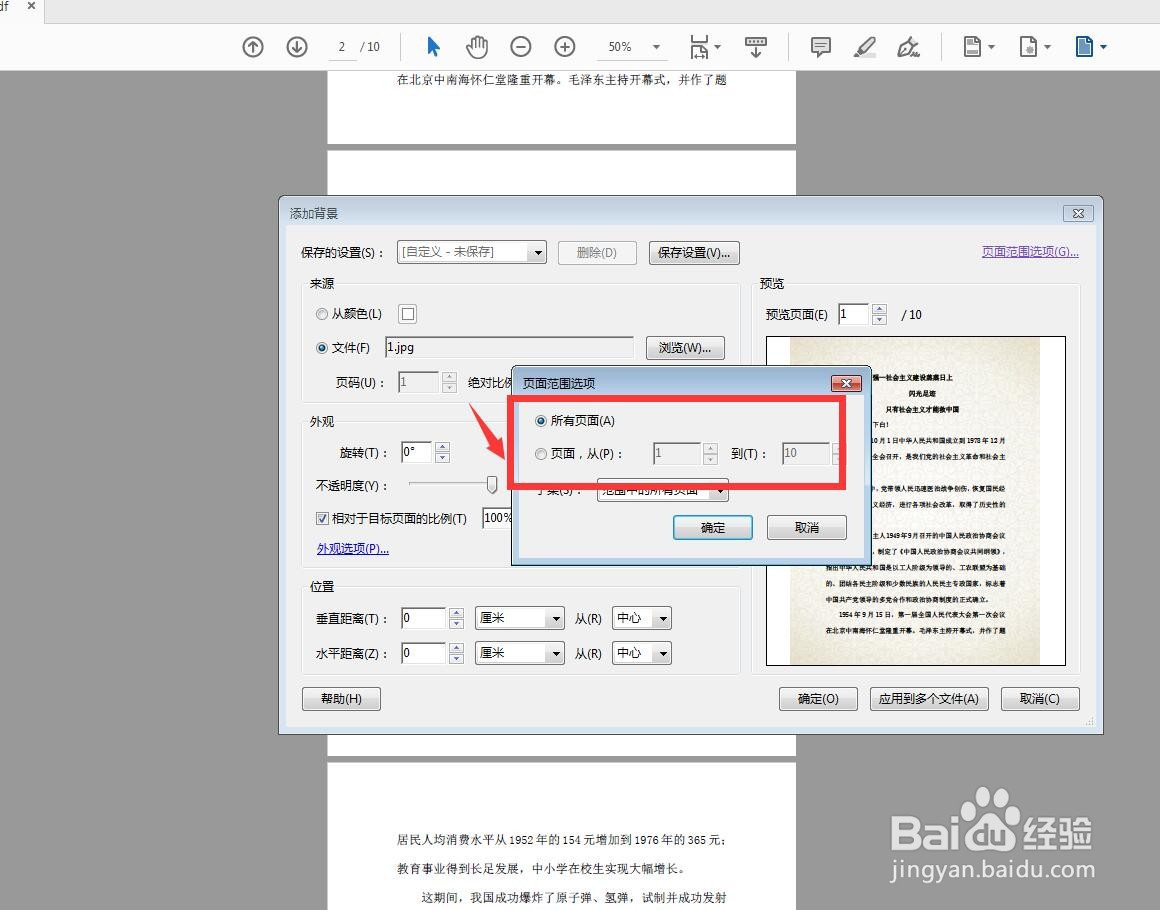The height and width of the screenshot is (910, 1160).
Task: Click the file name field showing 1.jpg
Action: click(510, 347)
